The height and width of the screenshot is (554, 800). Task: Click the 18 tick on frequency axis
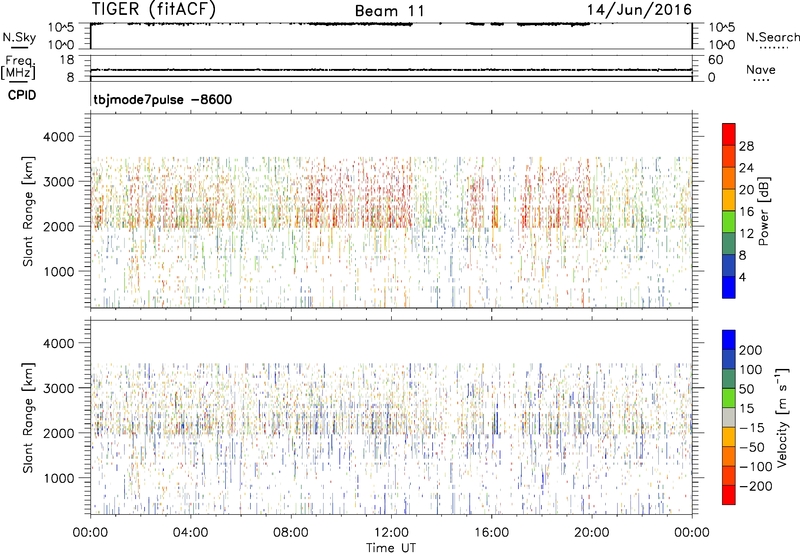click(67, 60)
